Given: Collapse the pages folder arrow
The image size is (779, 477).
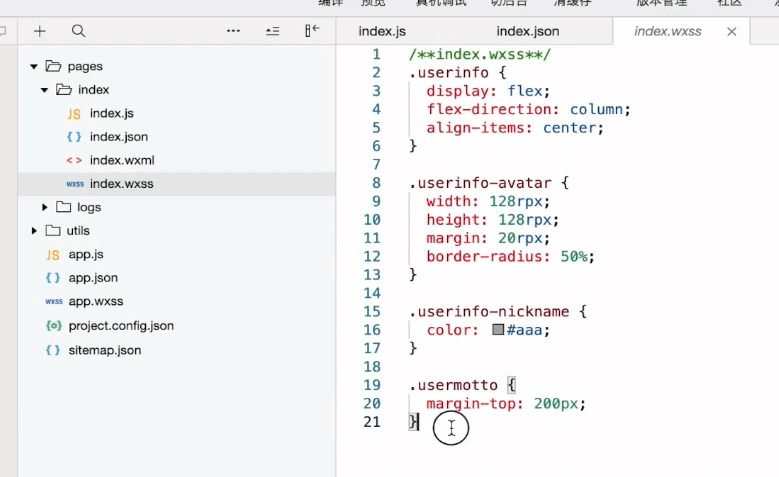Looking at the screenshot, I should [34, 67].
